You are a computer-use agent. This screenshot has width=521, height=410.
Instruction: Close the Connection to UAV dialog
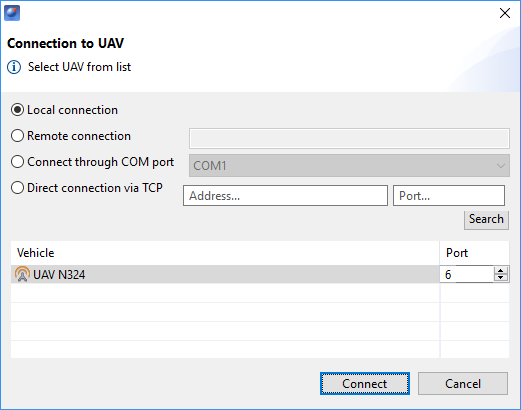[x=505, y=13]
